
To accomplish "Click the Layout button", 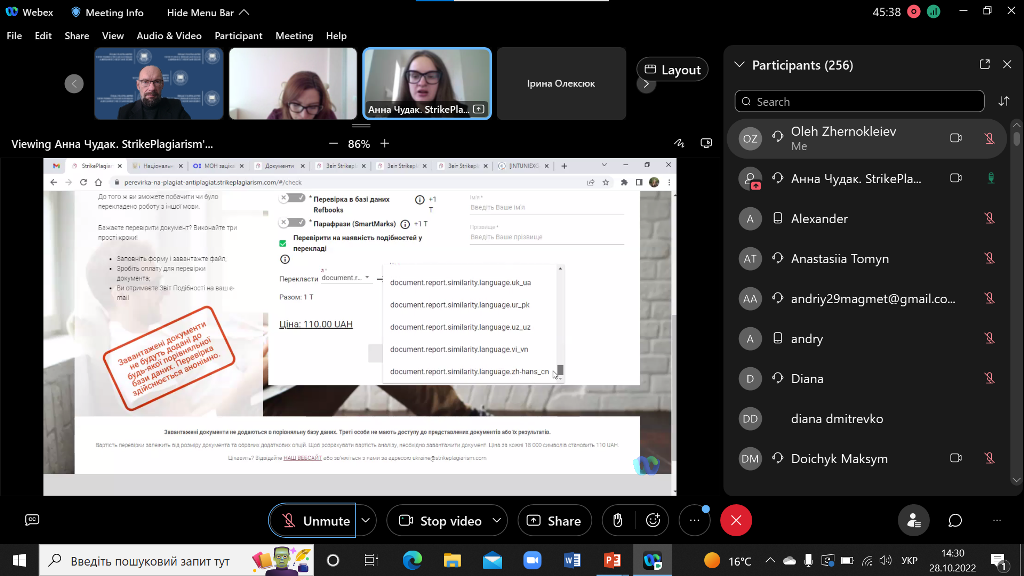I will [672, 69].
